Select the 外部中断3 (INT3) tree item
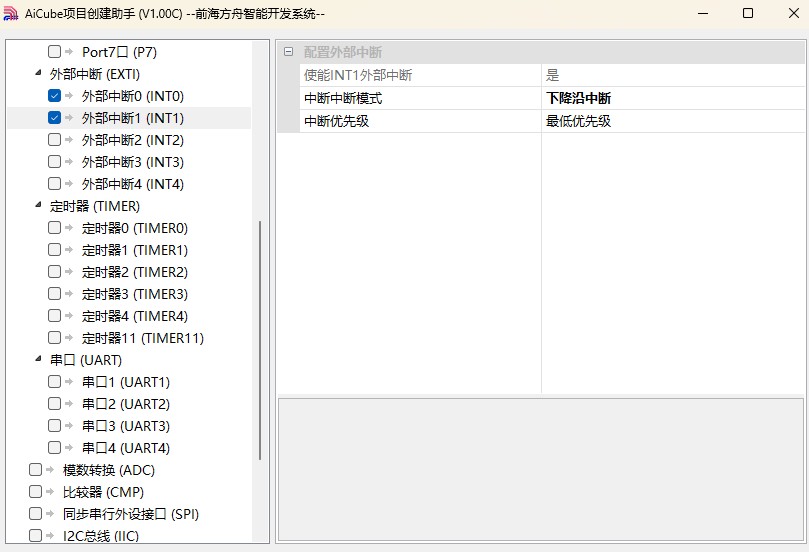The height and width of the screenshot is (552, 809). [x=133, y=162]
